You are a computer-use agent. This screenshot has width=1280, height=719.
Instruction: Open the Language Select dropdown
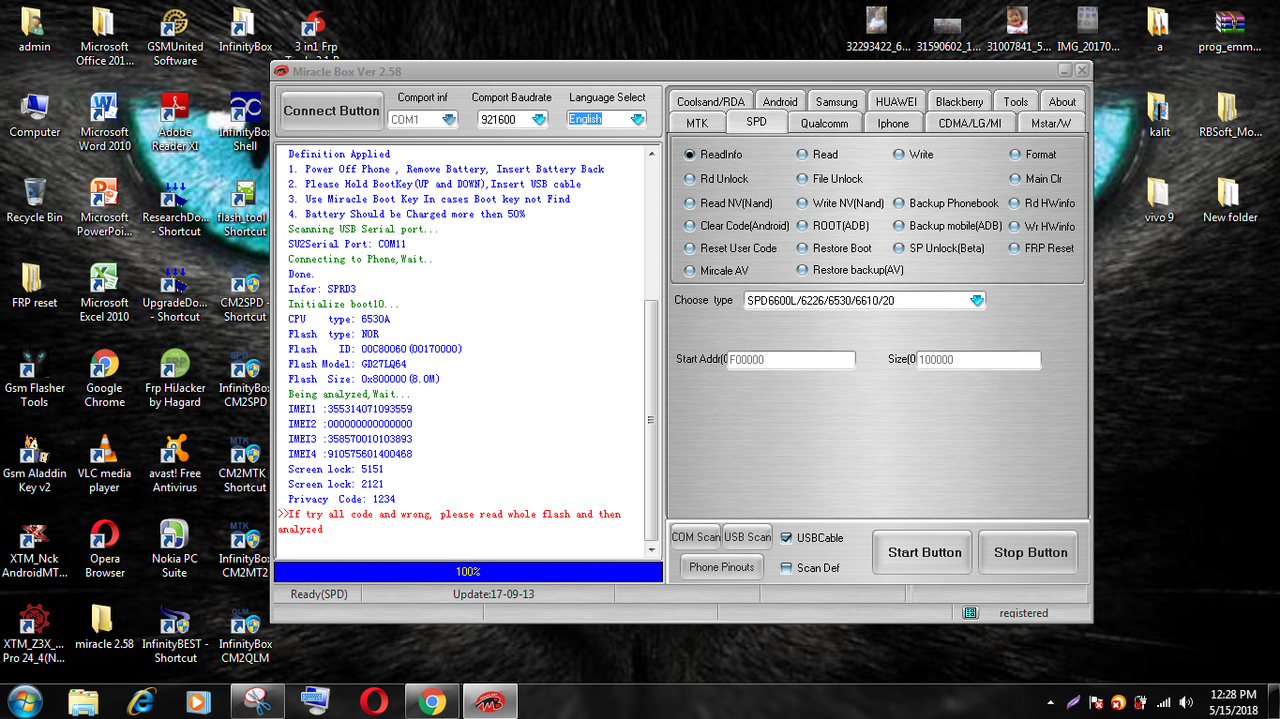coord(637,119)
